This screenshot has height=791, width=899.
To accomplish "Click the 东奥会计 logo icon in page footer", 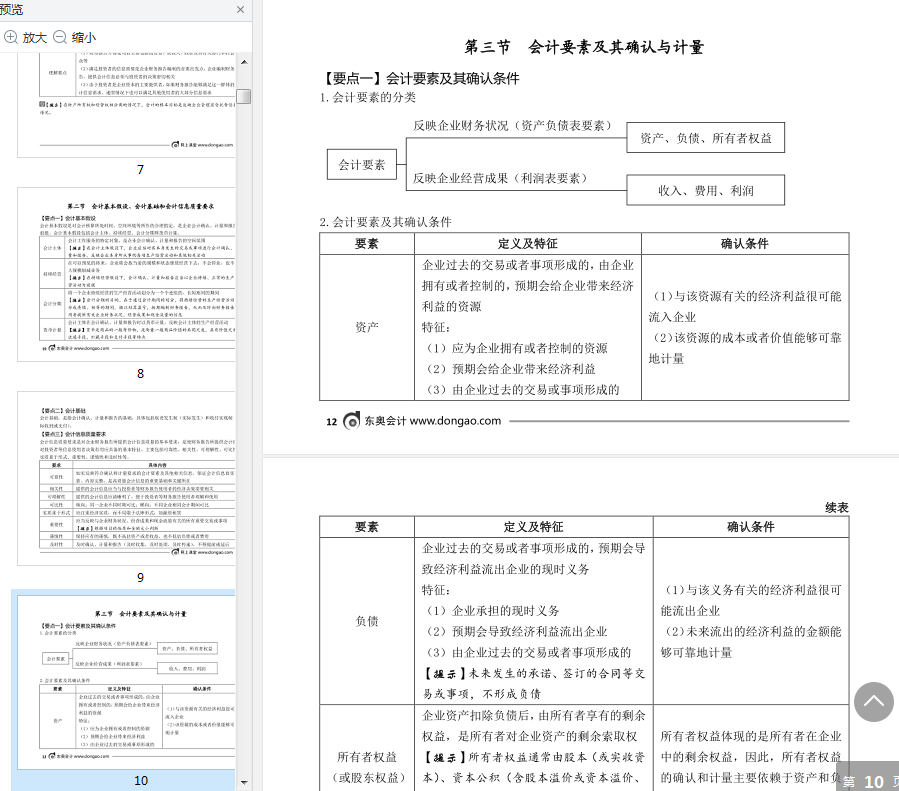I will [351, 421].
